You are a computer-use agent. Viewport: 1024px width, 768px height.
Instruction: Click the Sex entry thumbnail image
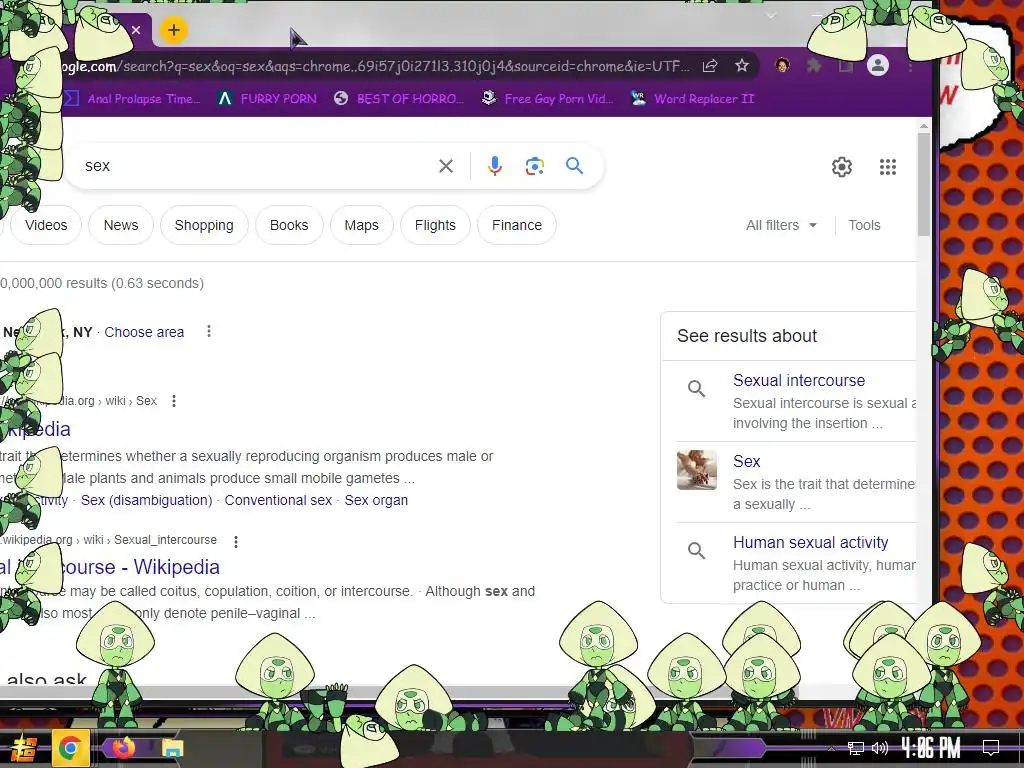tap(697, 470)
